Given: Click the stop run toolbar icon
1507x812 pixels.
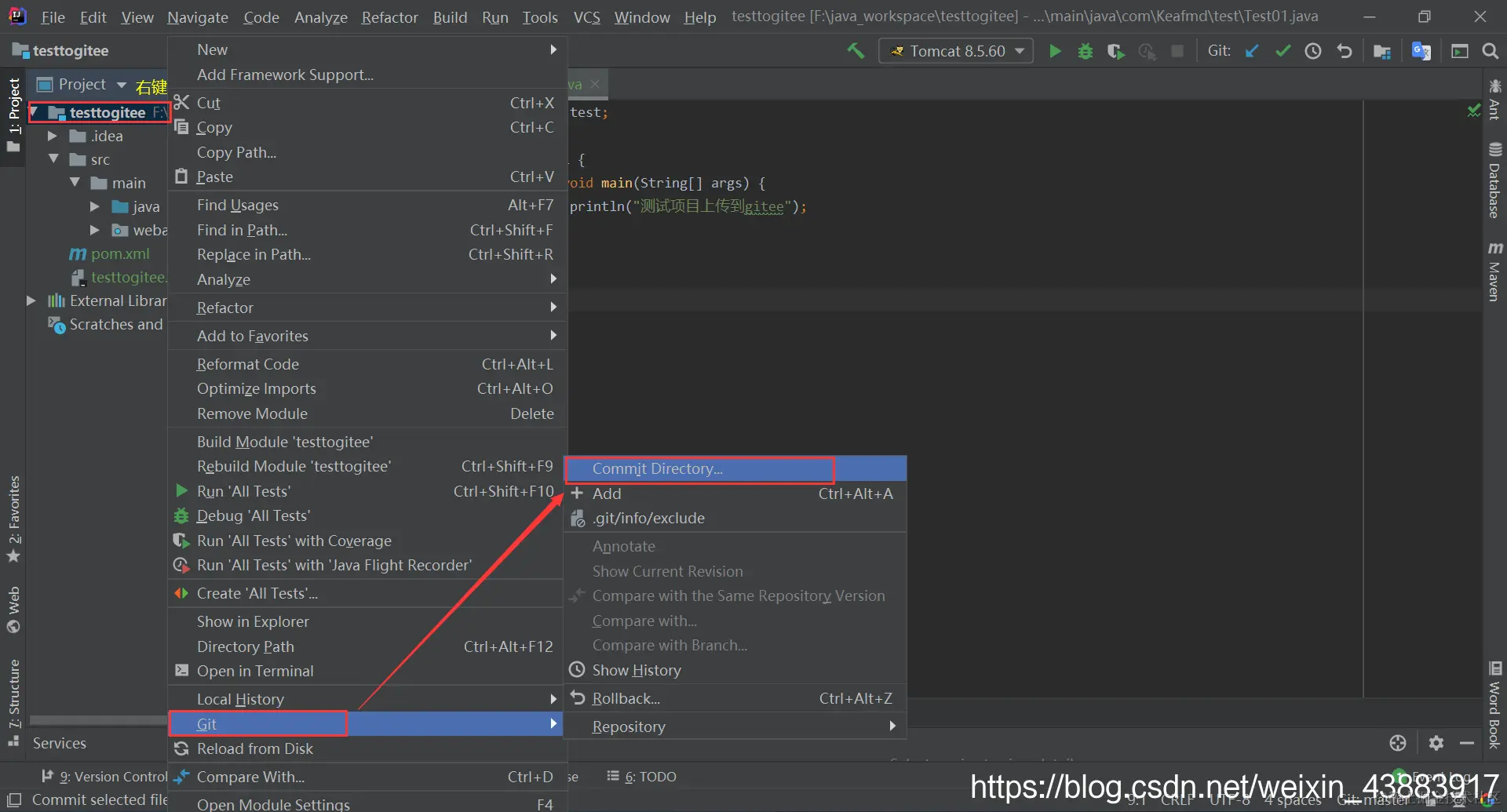Looking at the screenshot, I should click(x=1177, y=51).
